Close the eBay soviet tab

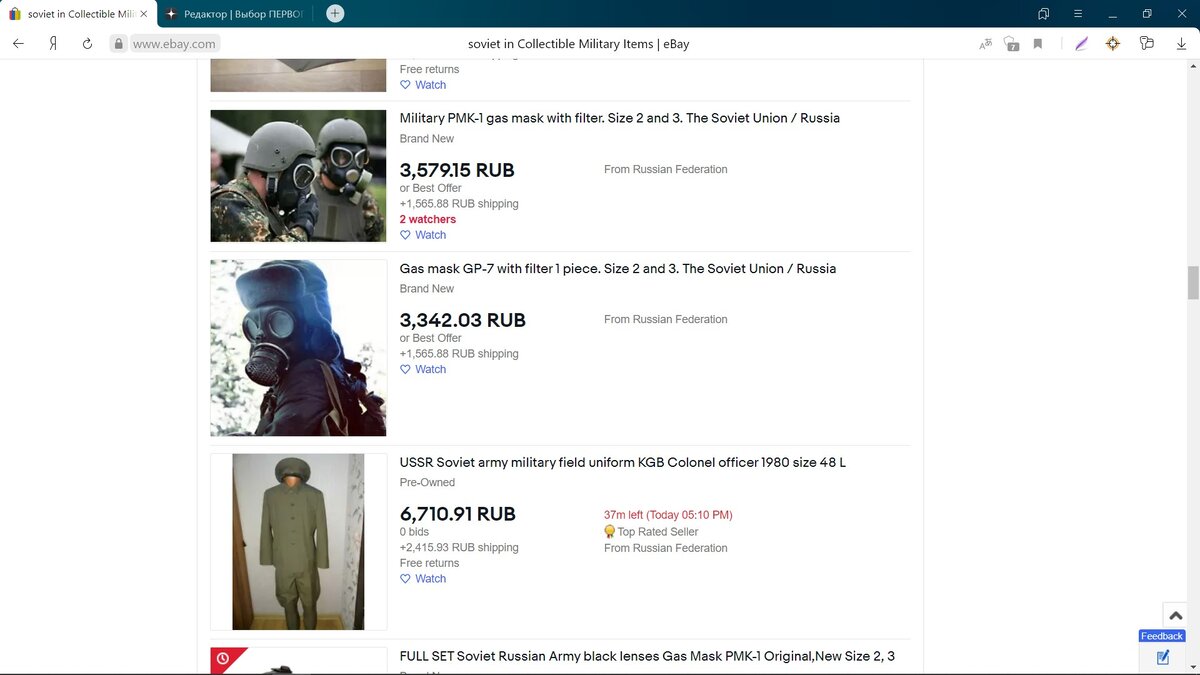143,14
